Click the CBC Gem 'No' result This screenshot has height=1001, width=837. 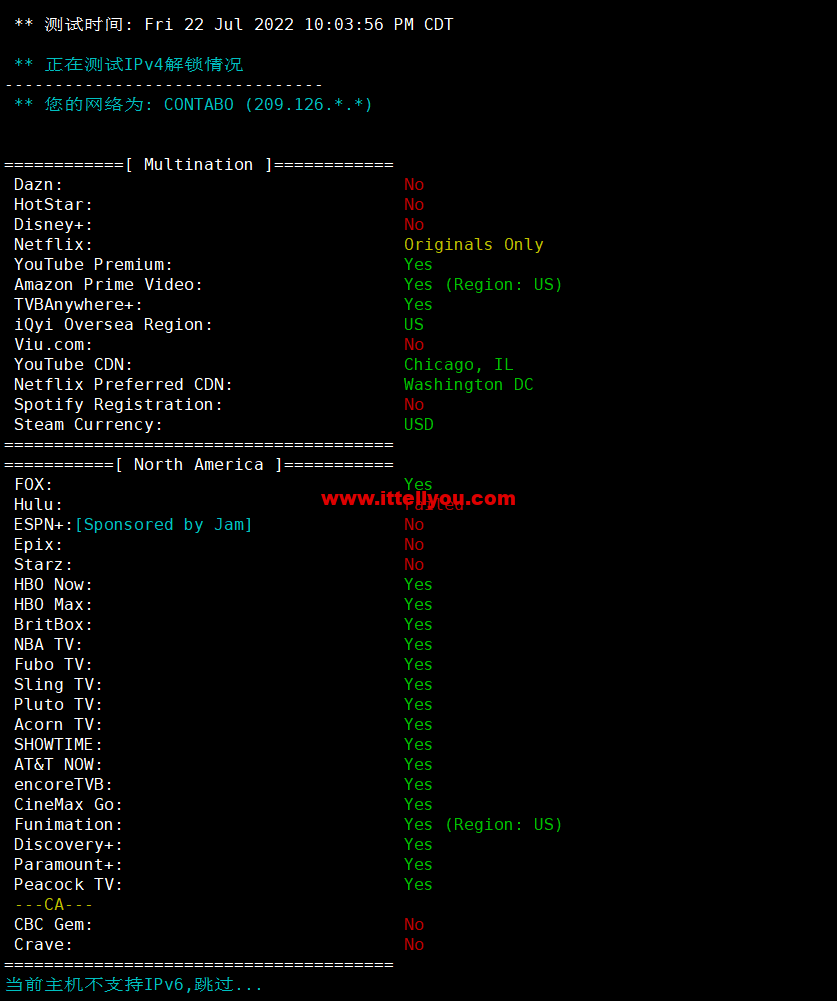[x=414, y=924]
